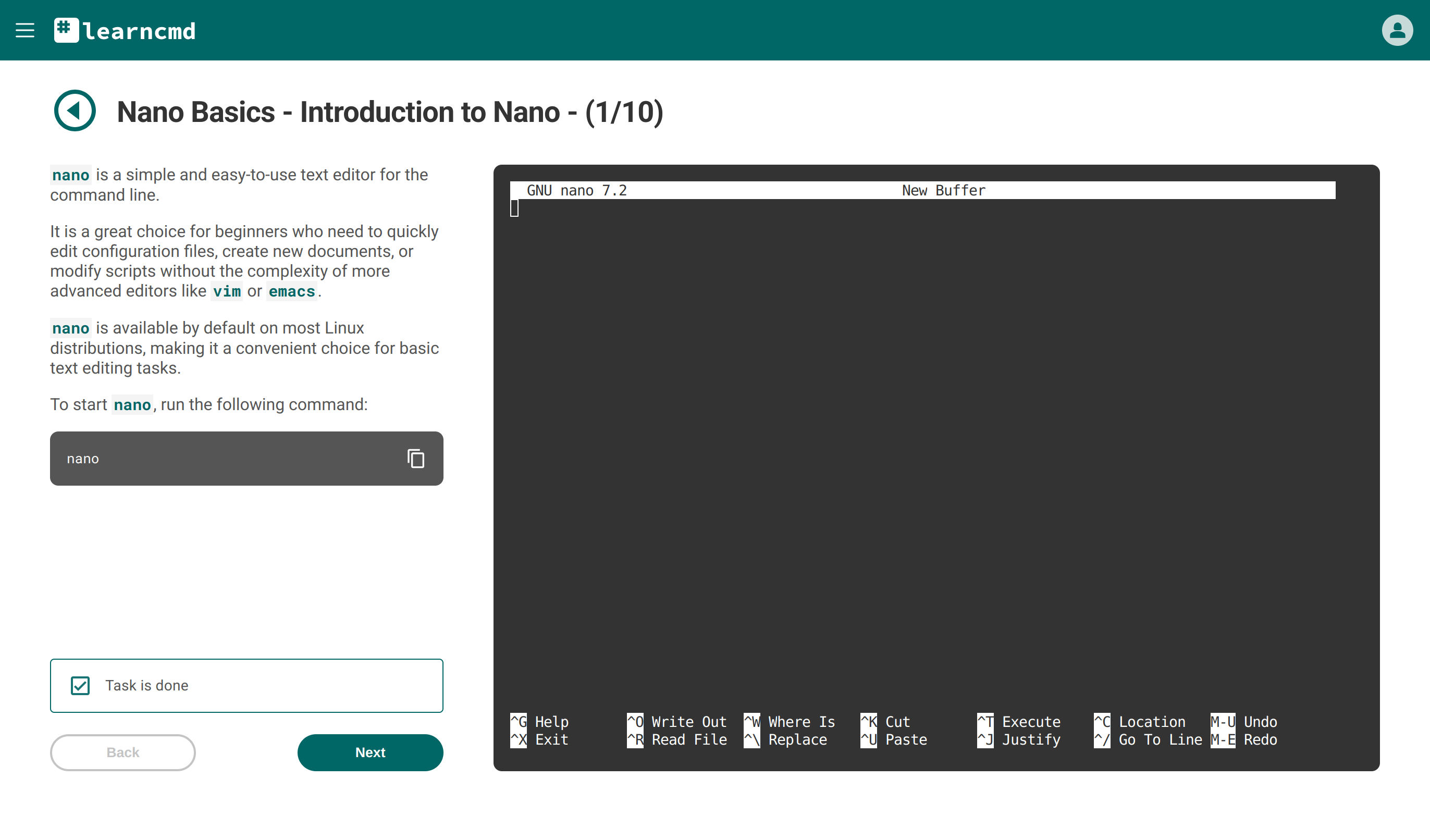Click the nano command code block
Screen dimensions: 1430x840
tap(246, 458)
